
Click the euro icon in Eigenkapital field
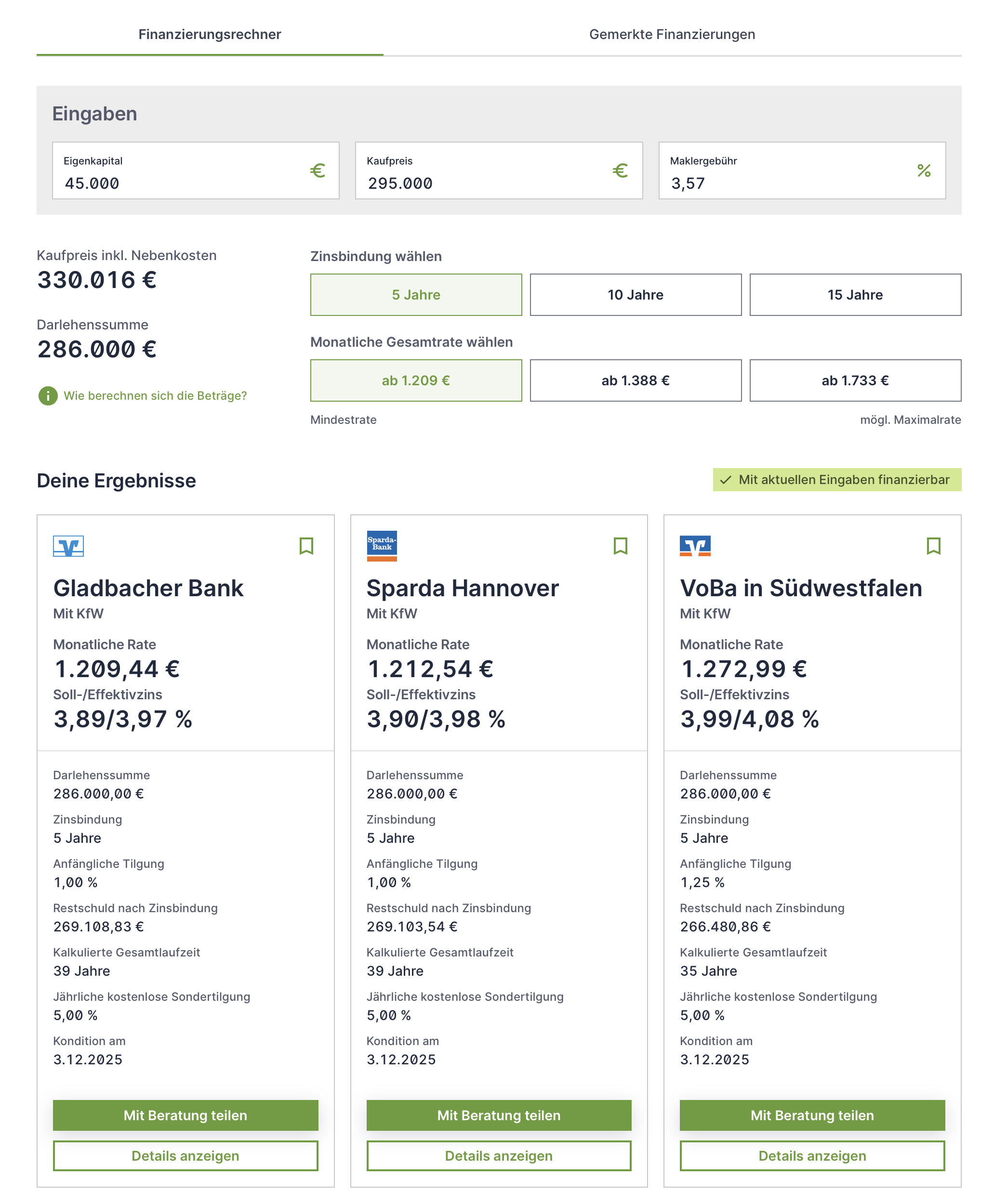pyautogui.click(x=318, y=171)
